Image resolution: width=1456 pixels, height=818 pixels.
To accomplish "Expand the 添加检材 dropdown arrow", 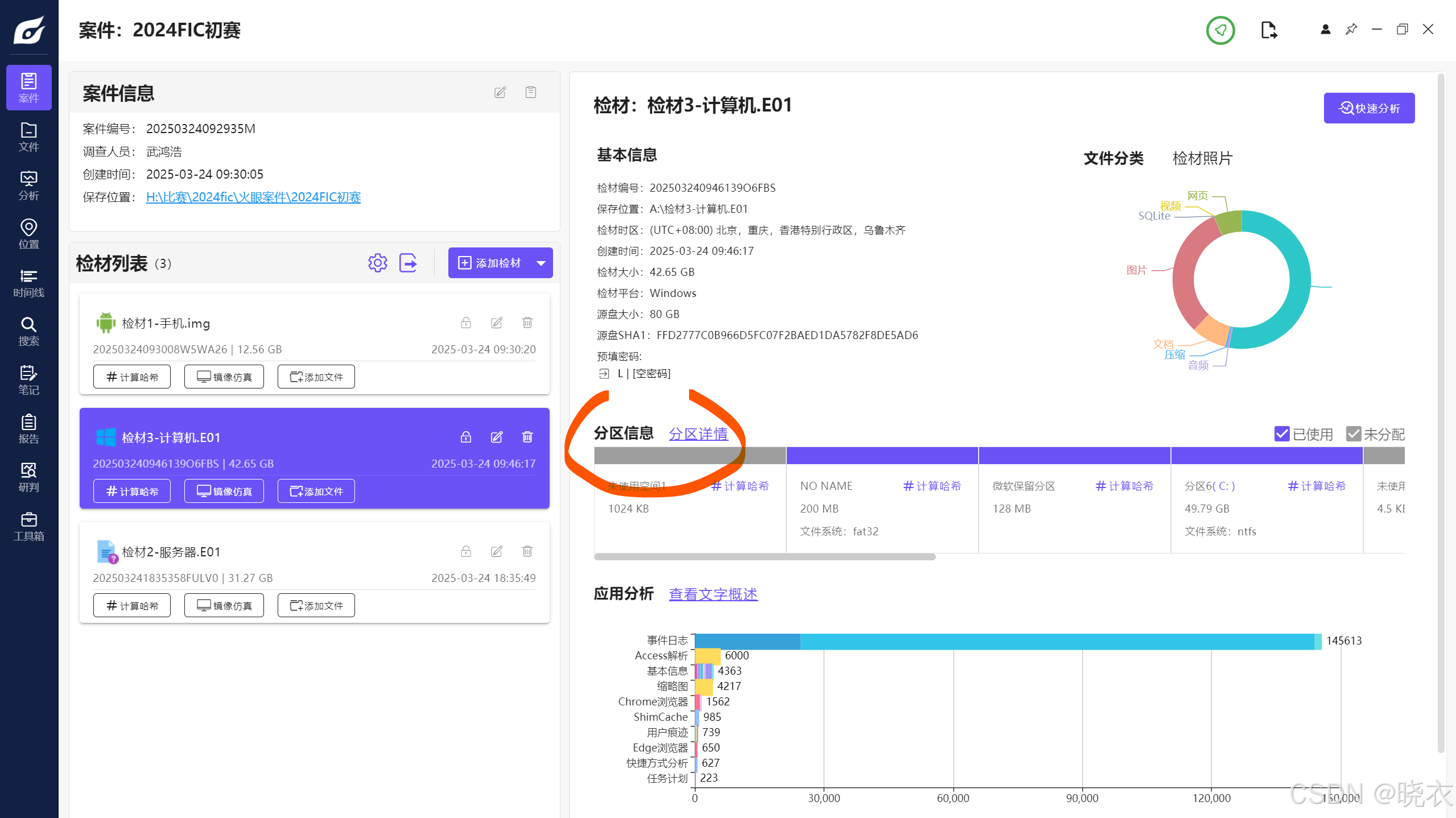I will (x=541, y=263).
